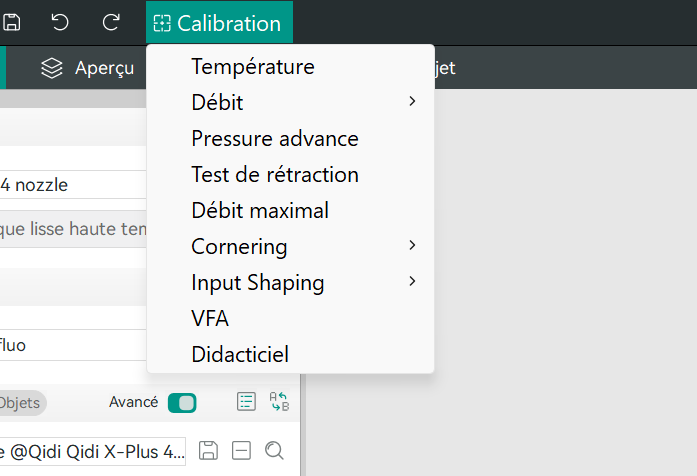Screen dimensions: 697x476
Task: Switch to the Aperçu tab
Action: pyautogui.click(x=88, y=68)
